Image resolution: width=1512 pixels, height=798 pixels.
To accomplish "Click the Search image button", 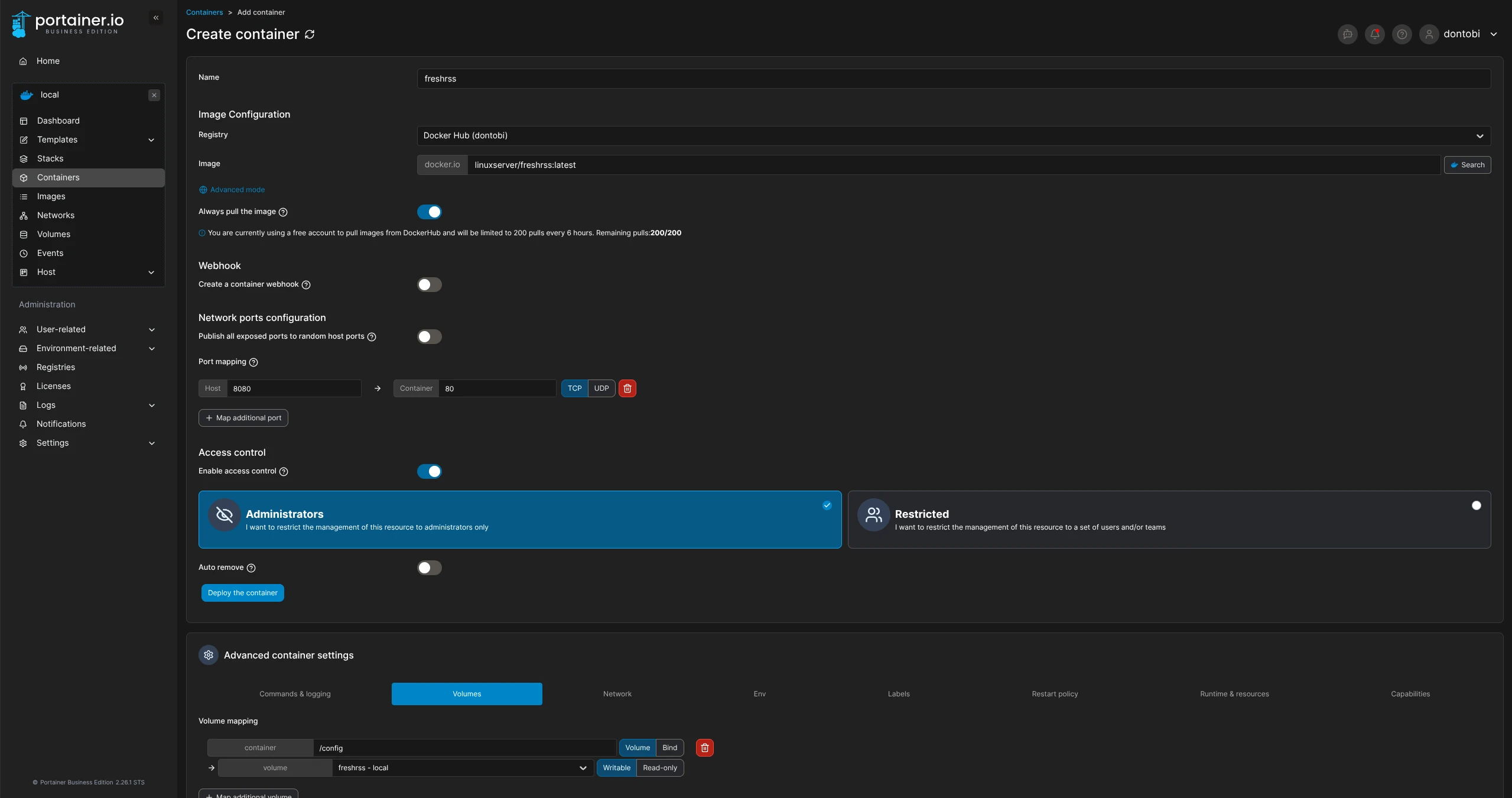I will [1468, 165].
